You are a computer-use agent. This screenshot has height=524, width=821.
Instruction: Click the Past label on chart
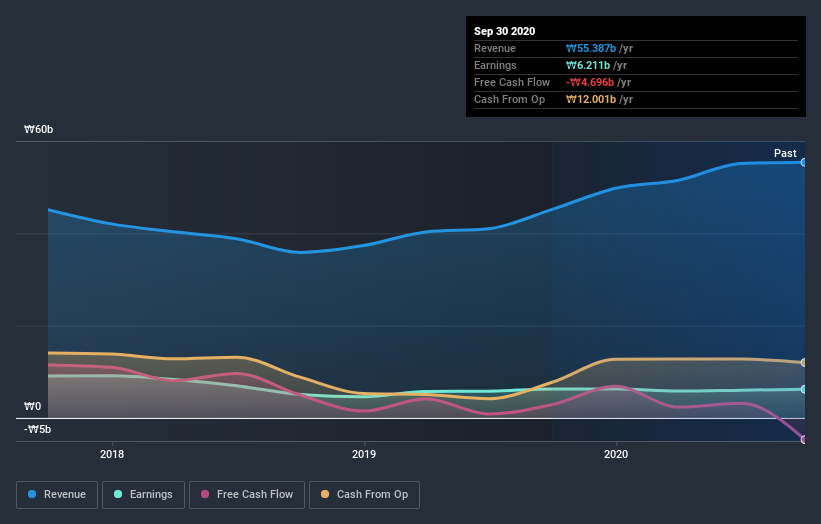pyautogui.click(x=785, y=153)
